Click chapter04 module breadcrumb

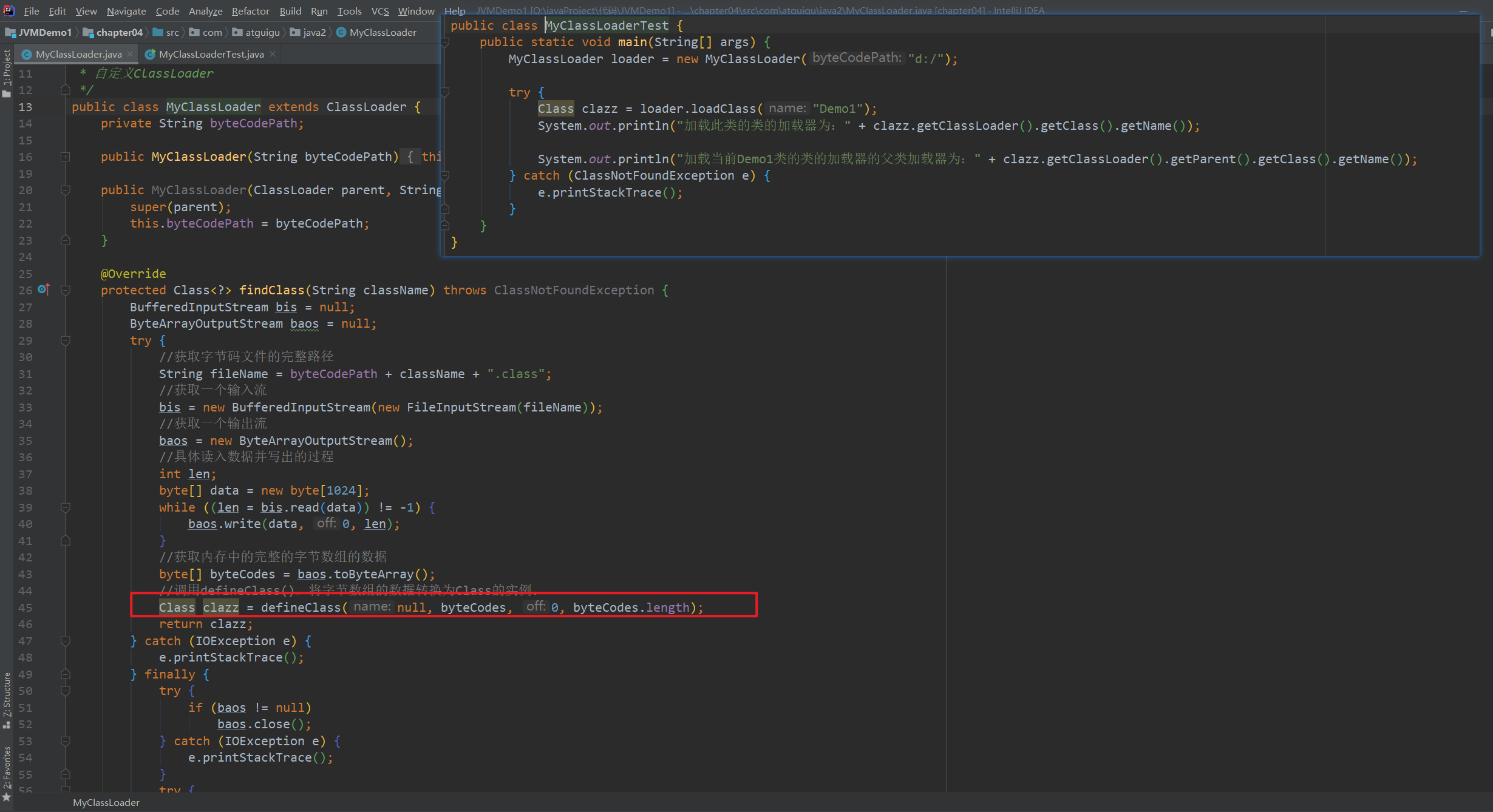click(119, 33)
